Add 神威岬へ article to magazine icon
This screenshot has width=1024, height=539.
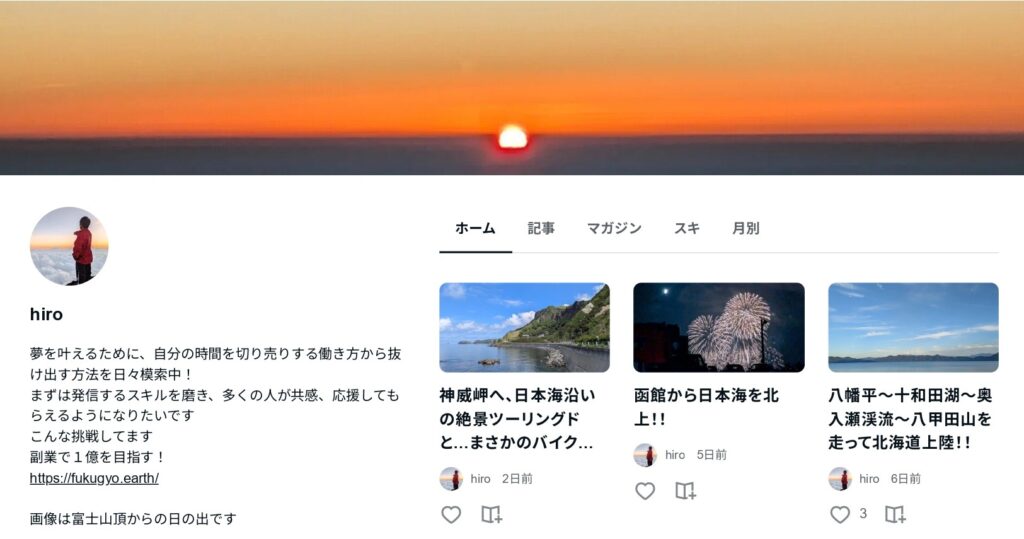tap(491, 515)
